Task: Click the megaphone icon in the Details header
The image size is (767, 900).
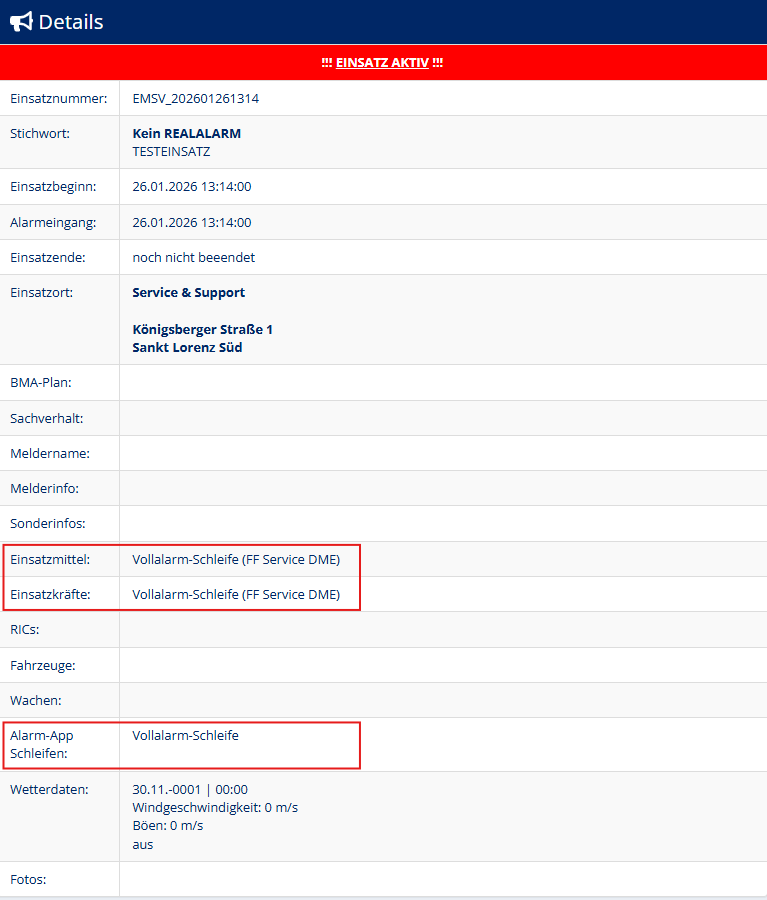Action: pos(21,22)
